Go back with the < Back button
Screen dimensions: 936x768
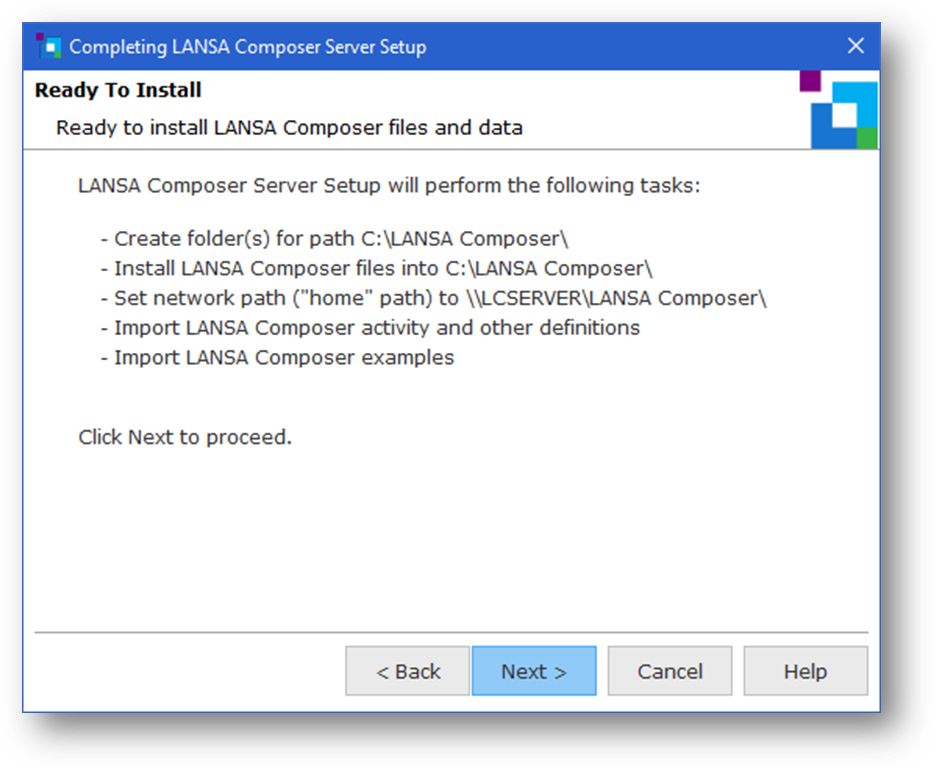click(x=408, y=671)
